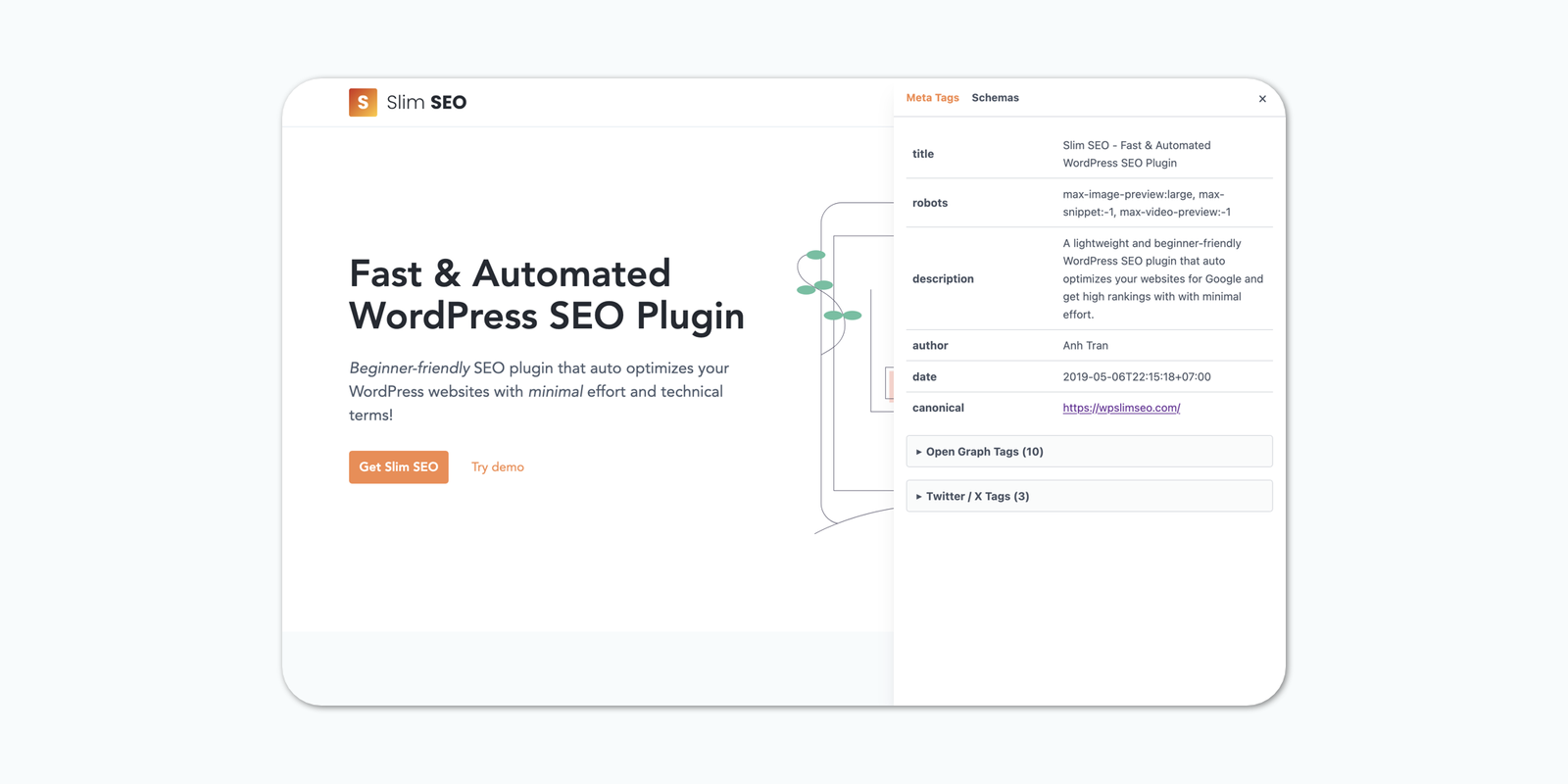Select the description row label

click(943, 279)
